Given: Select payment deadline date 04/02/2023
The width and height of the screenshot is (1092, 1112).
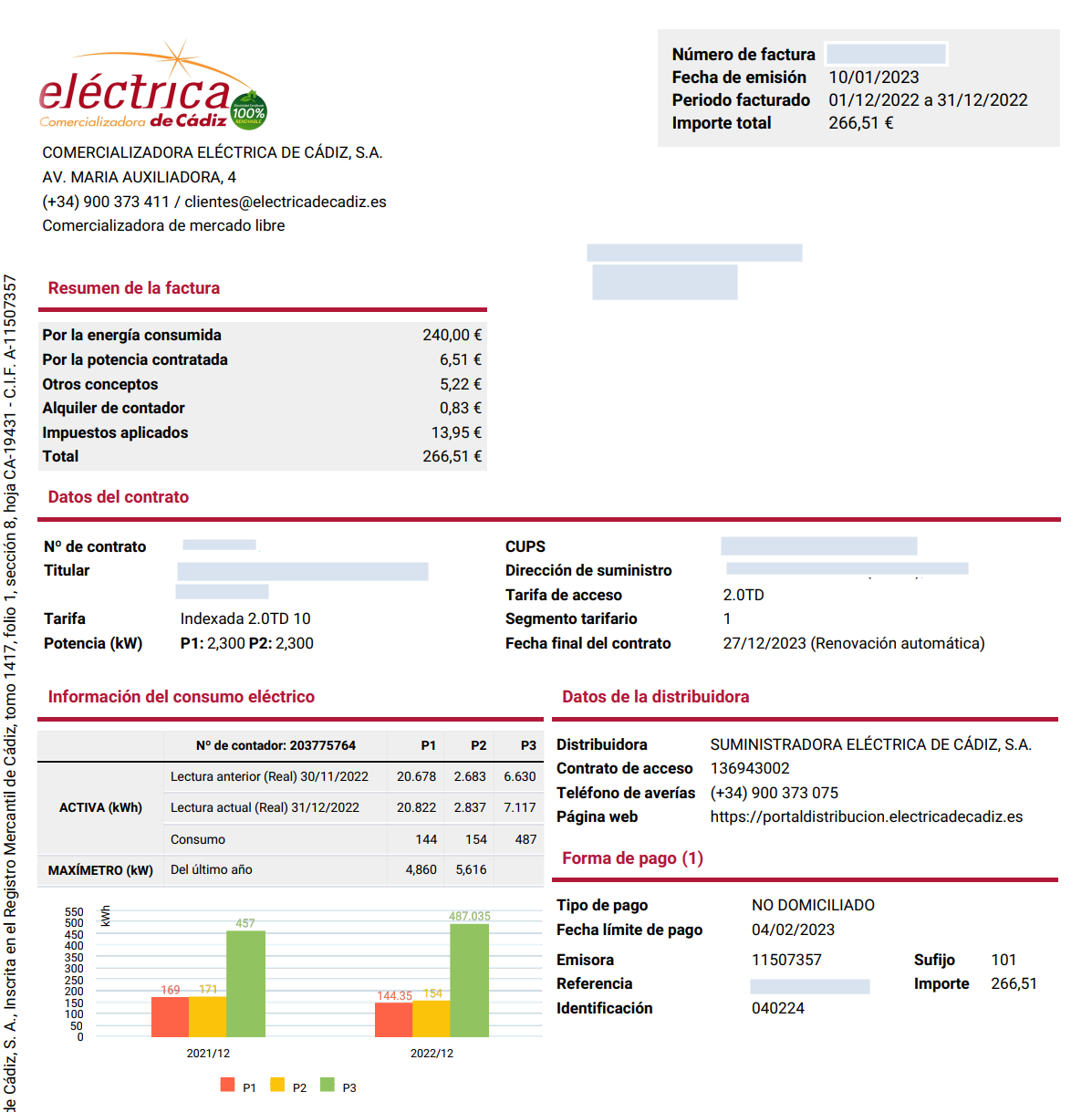Looking at the screenshot, I should [793, 930].
